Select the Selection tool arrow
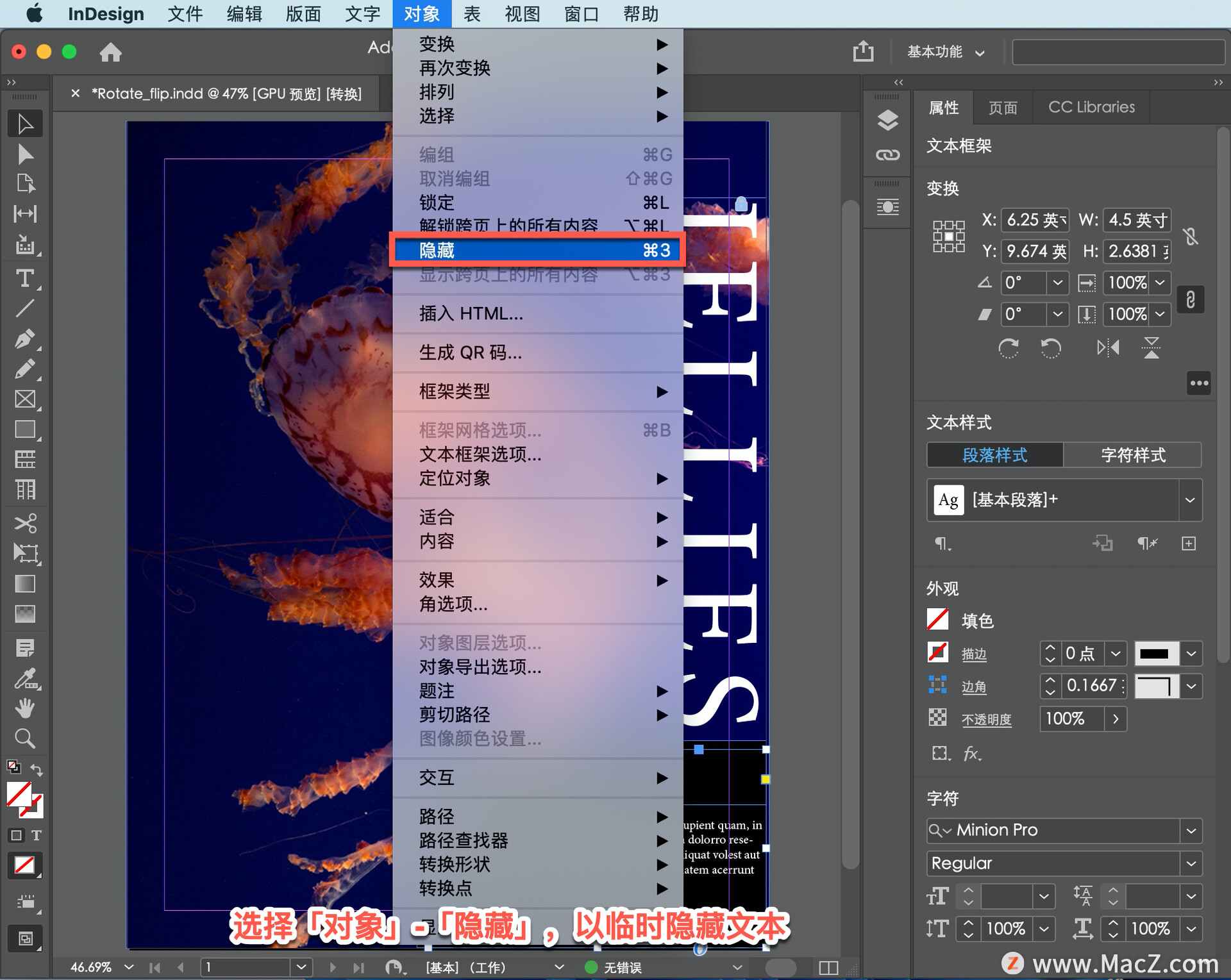The height and width of the screenshot is (980, 1231). tap(25, 124)
